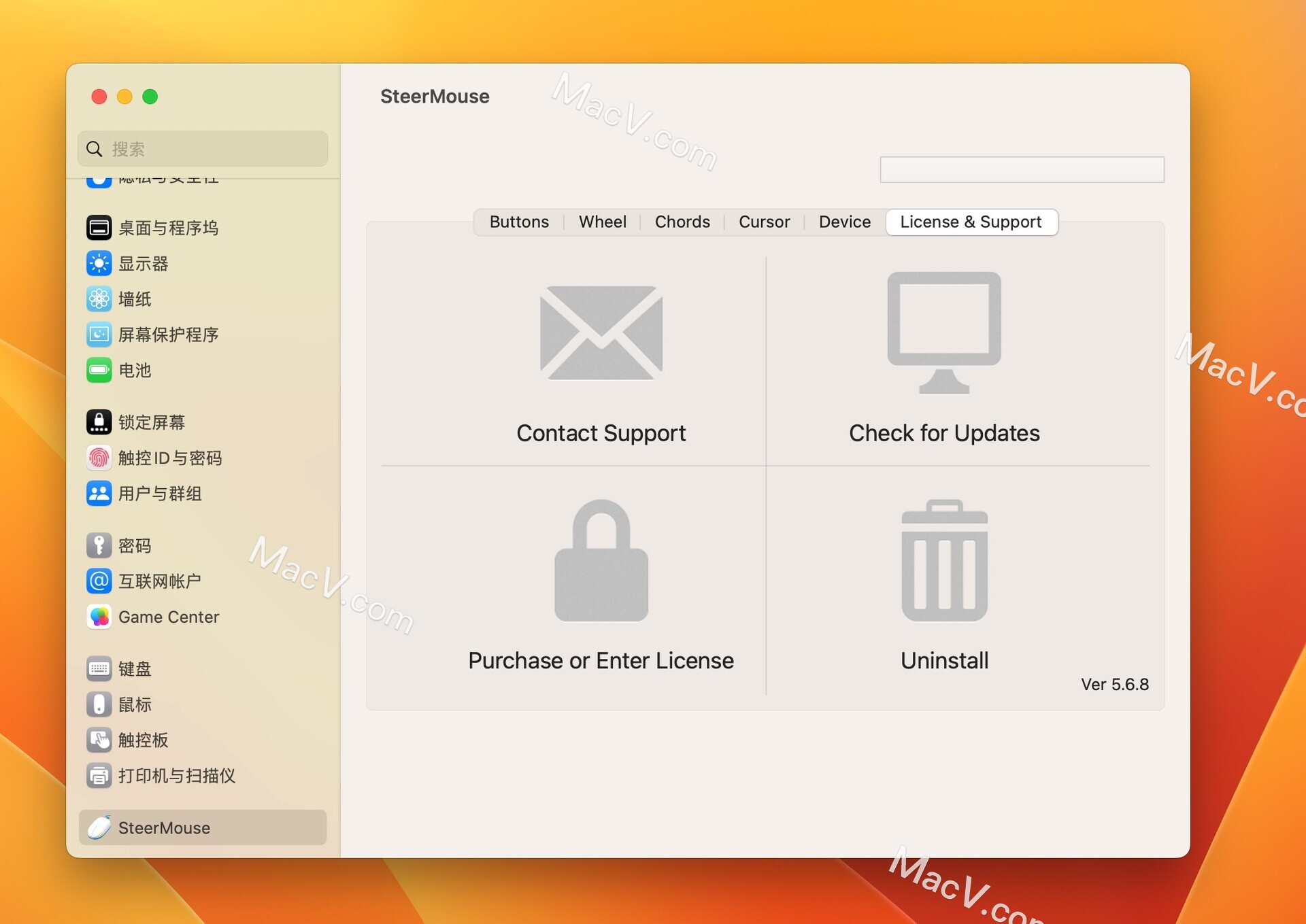Switch to the Chords tab
Image resolution: width=1306 pixels, height=924 pixels.
coord(682,222)
